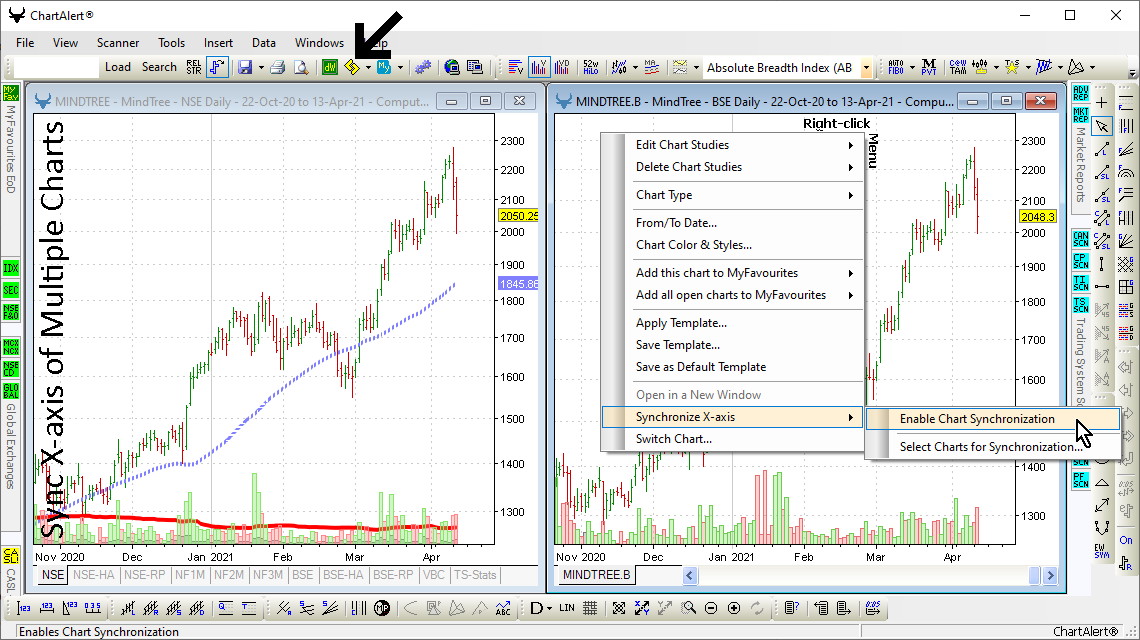Choose Switch Chart... in context menu
1140x640 pixels.
732,439
